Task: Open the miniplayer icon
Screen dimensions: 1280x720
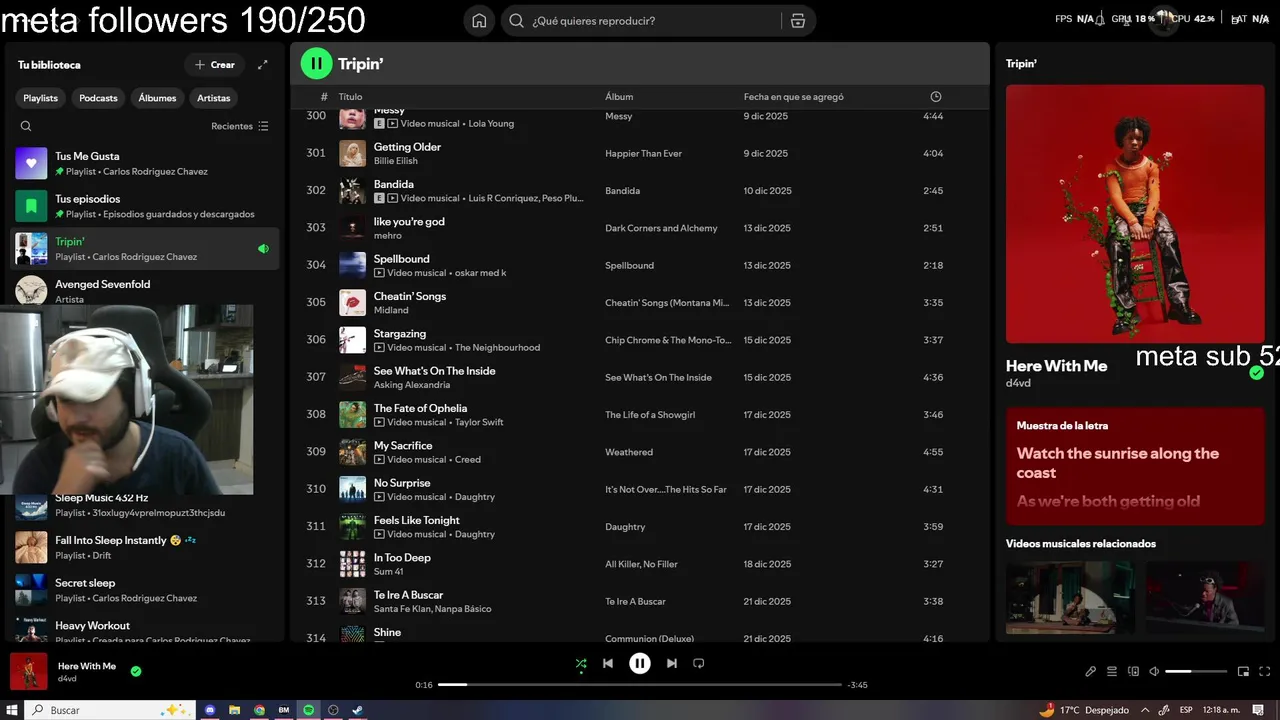Action: pyautogui.click(x=1243, y=671)
